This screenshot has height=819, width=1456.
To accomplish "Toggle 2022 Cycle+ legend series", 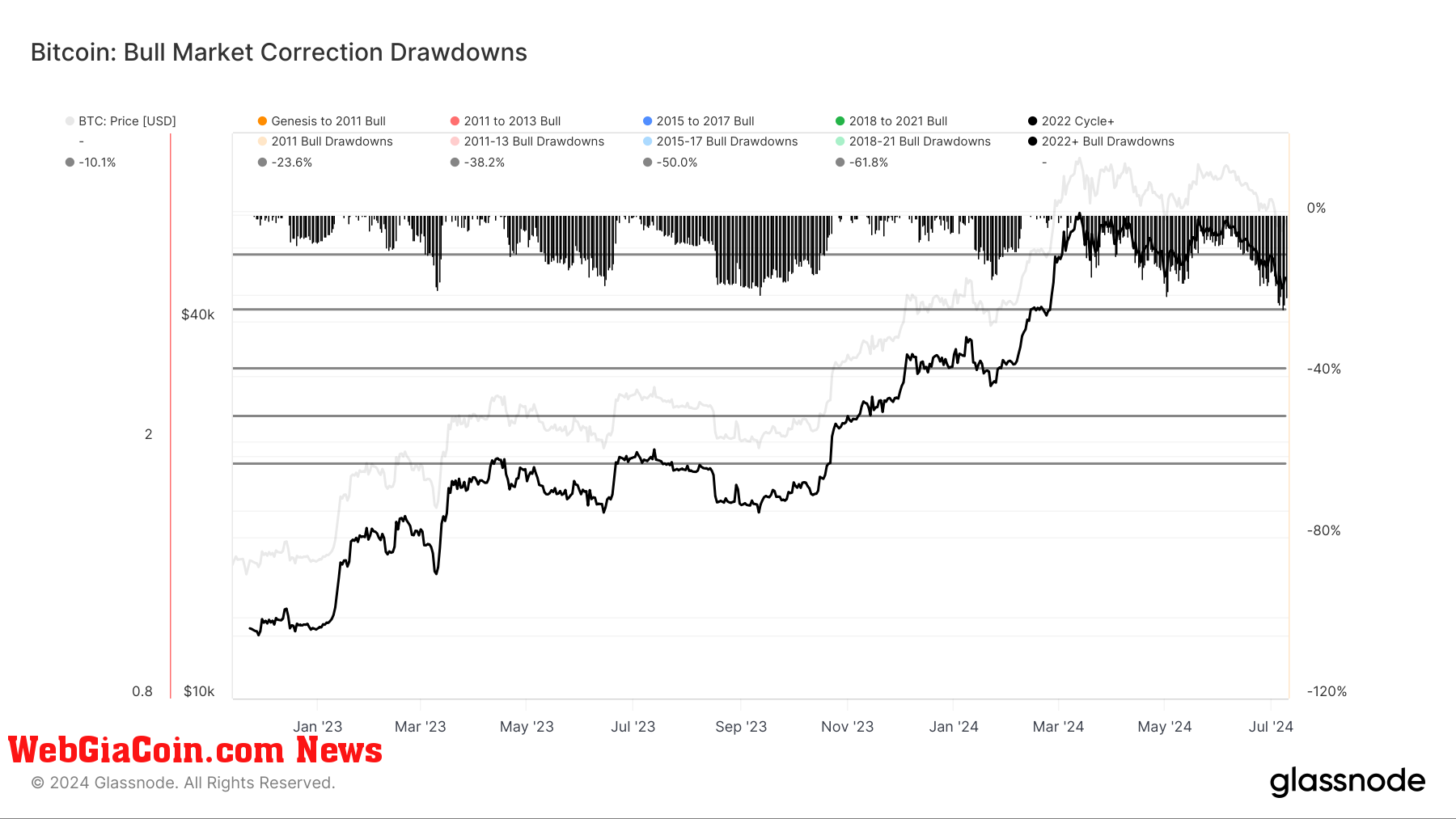I will click(1071, 121).
